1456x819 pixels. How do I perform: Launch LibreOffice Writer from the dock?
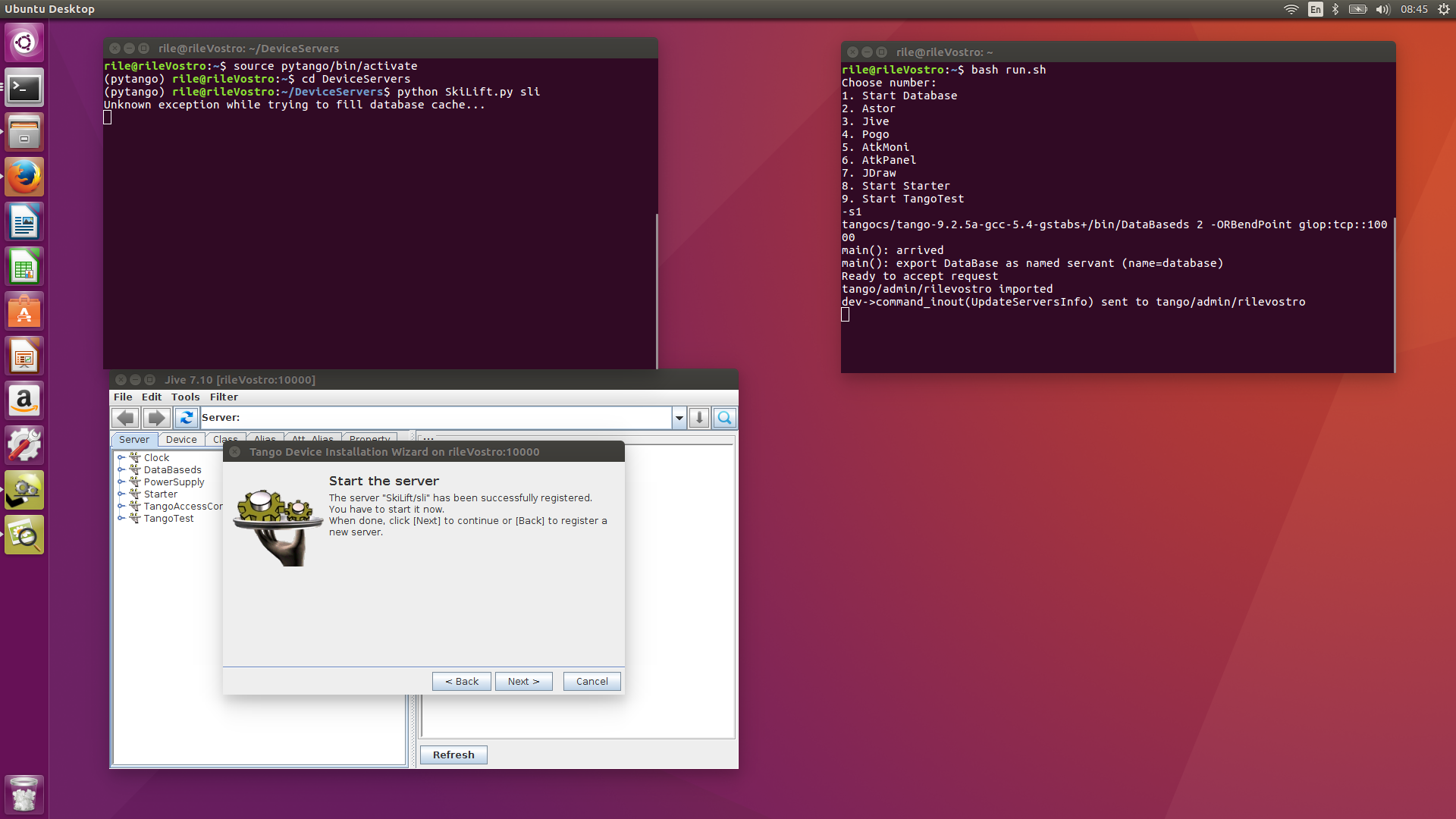[24, 222]
